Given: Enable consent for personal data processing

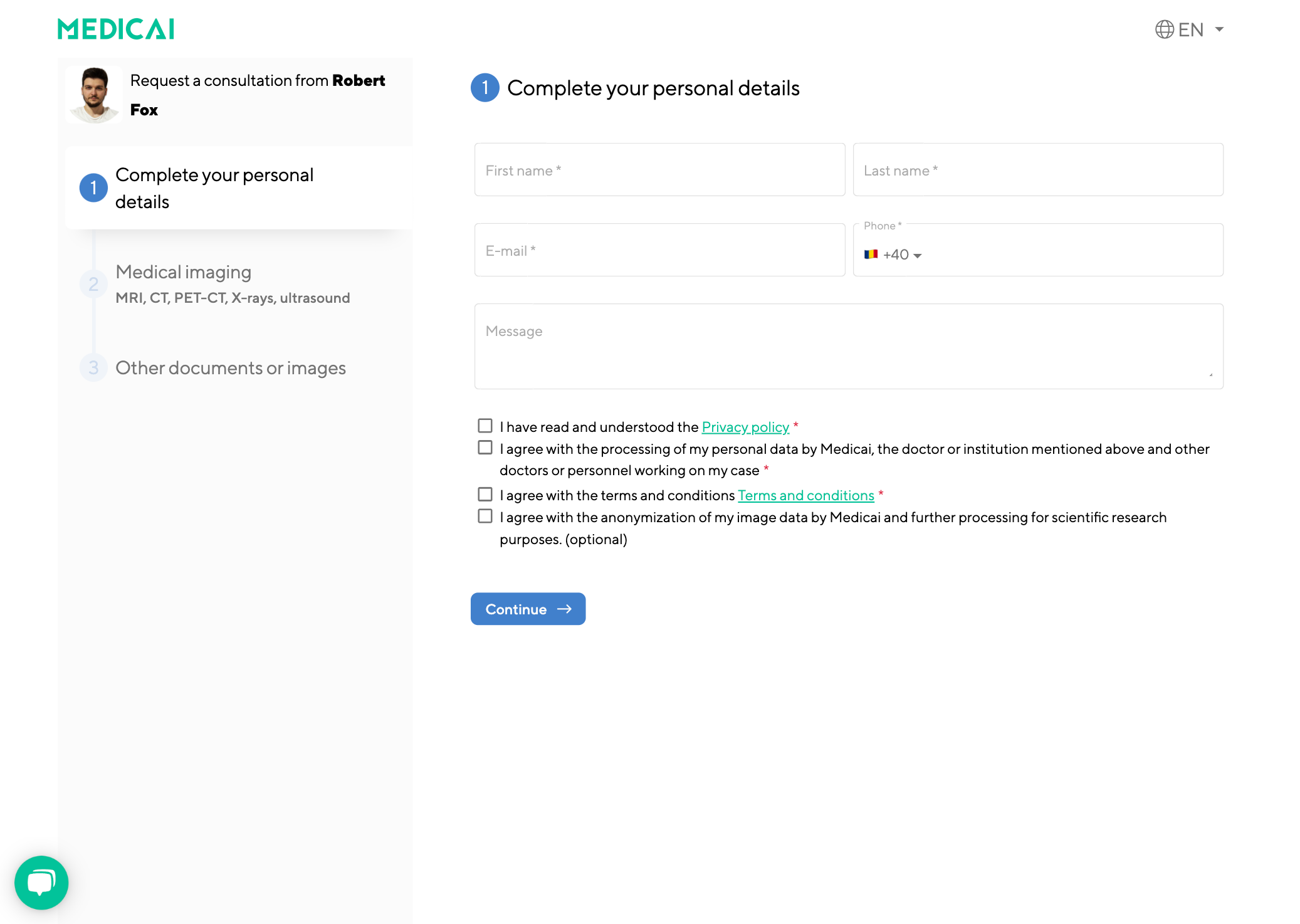Looking at the screenshot, I should 485,447.
